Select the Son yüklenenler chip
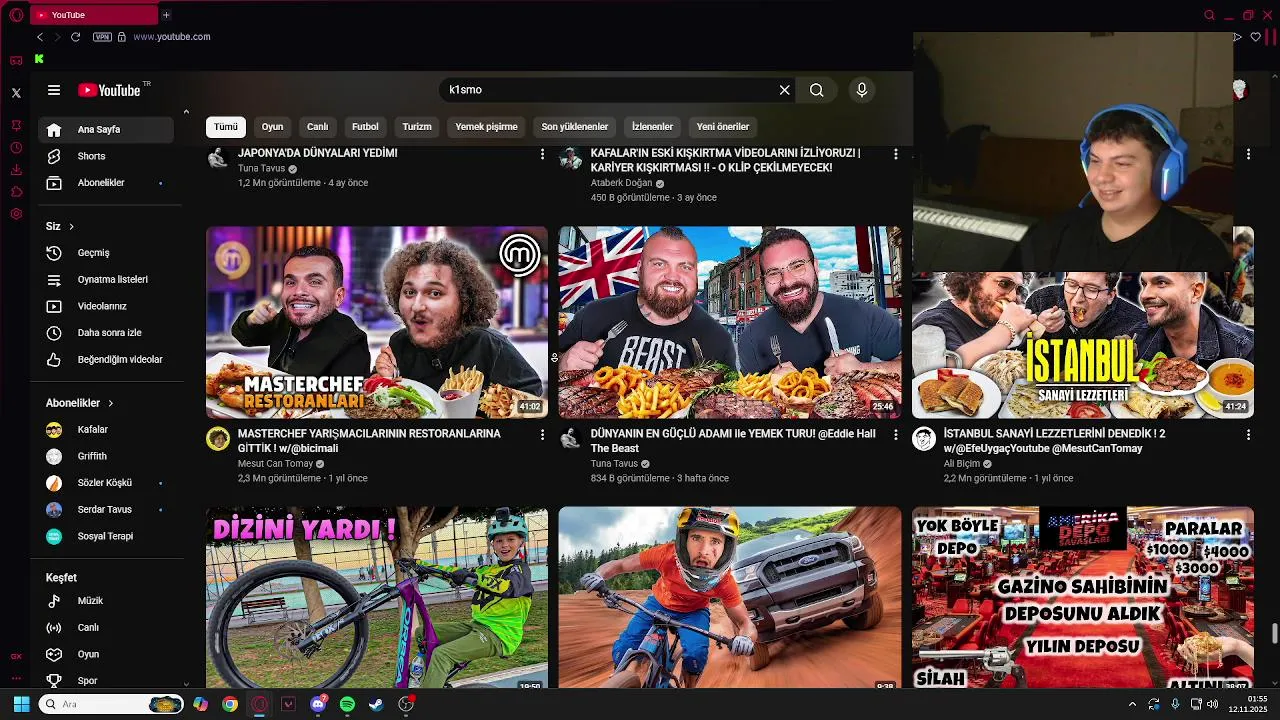Viewport: 1280px width, 720px height. click(x=575, y=127)
